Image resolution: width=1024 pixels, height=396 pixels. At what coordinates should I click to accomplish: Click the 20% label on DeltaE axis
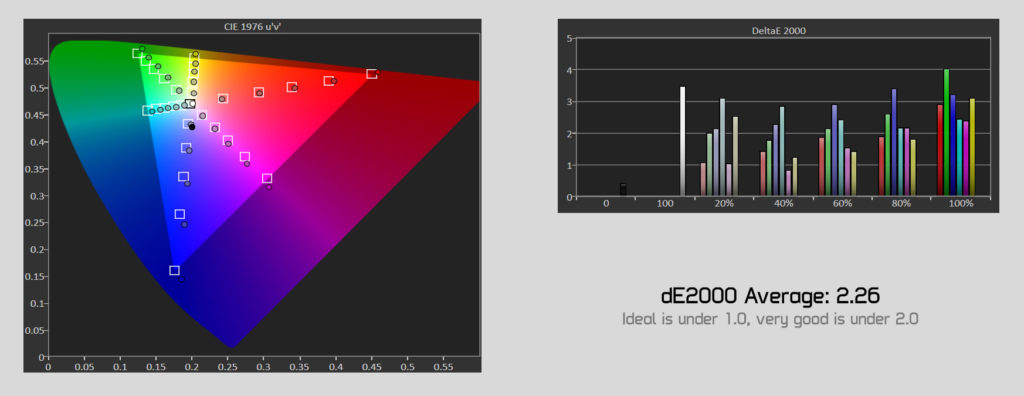point(724,203)
